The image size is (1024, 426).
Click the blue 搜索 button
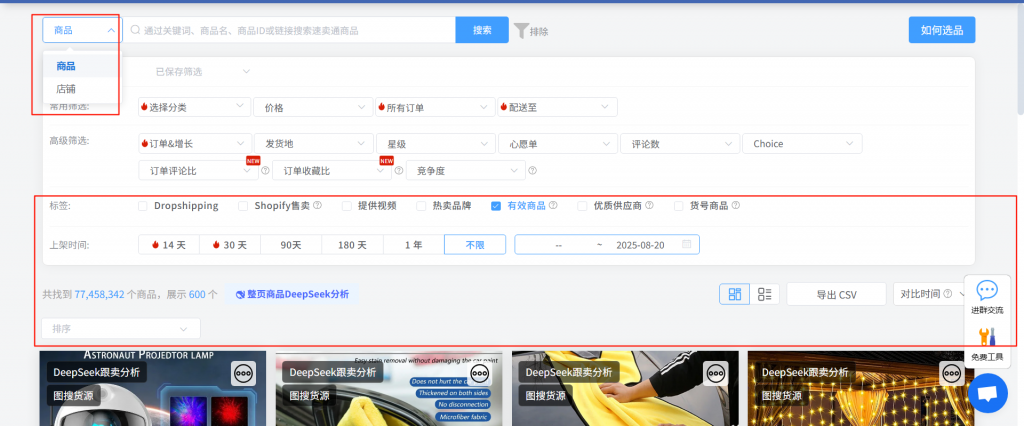click(482, 30)
